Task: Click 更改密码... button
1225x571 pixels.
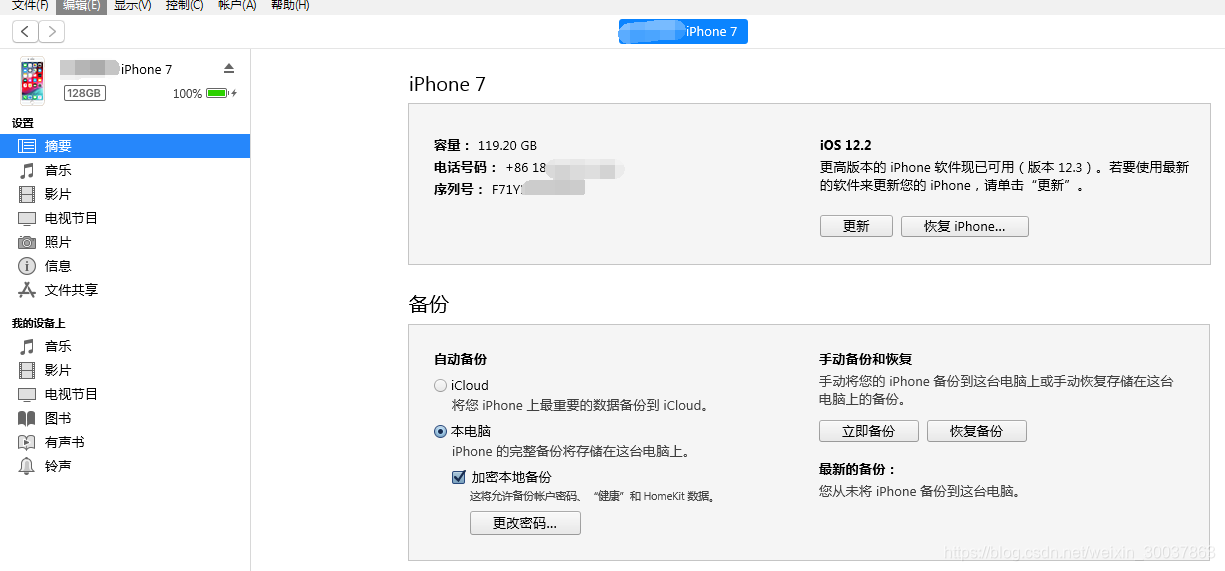Action: click(x=525, y=522)
